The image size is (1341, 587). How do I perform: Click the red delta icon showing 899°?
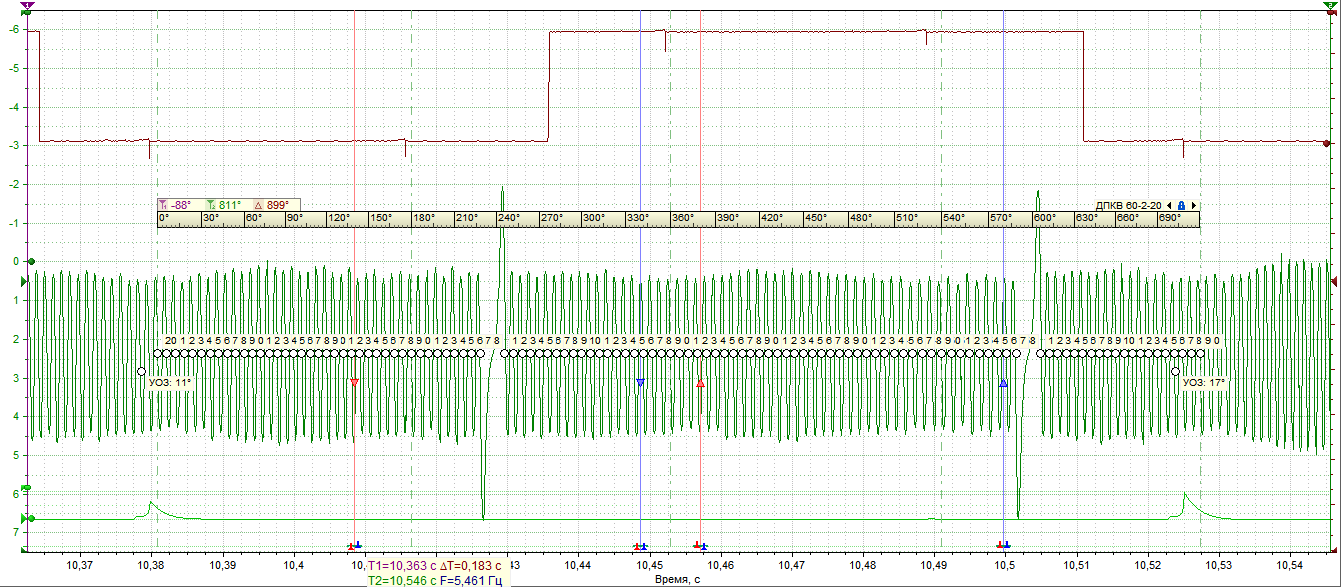pos(258,205)
